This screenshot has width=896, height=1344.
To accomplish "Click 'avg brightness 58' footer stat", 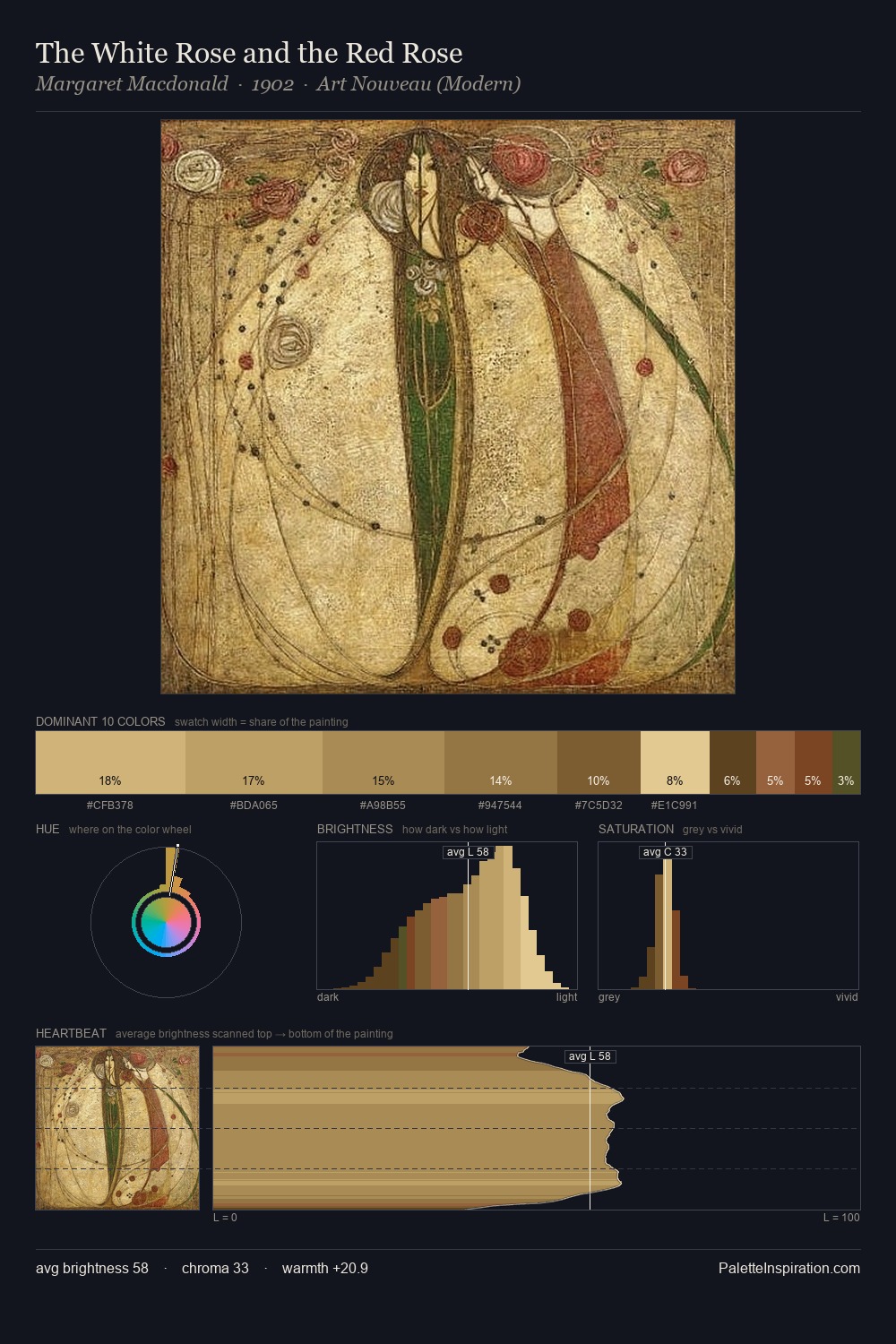I will coord(92,1268).
